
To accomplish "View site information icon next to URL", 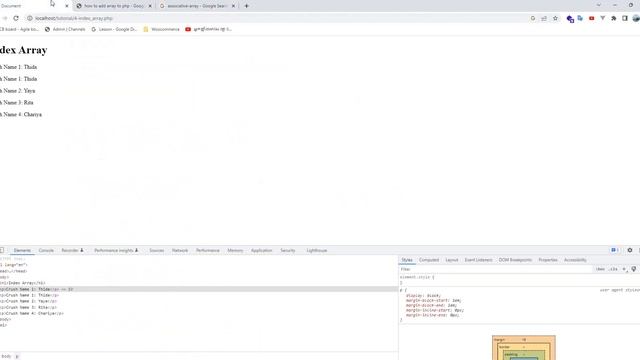I will pyautogui.click(x=30, y=18).
